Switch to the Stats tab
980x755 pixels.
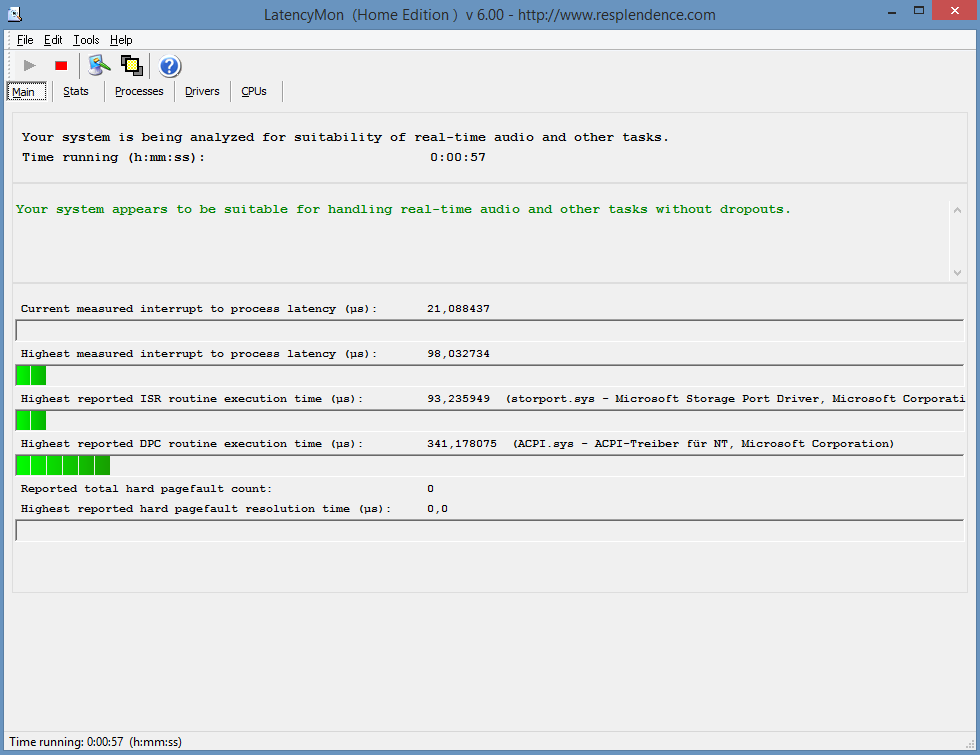(x=76, y=91)
